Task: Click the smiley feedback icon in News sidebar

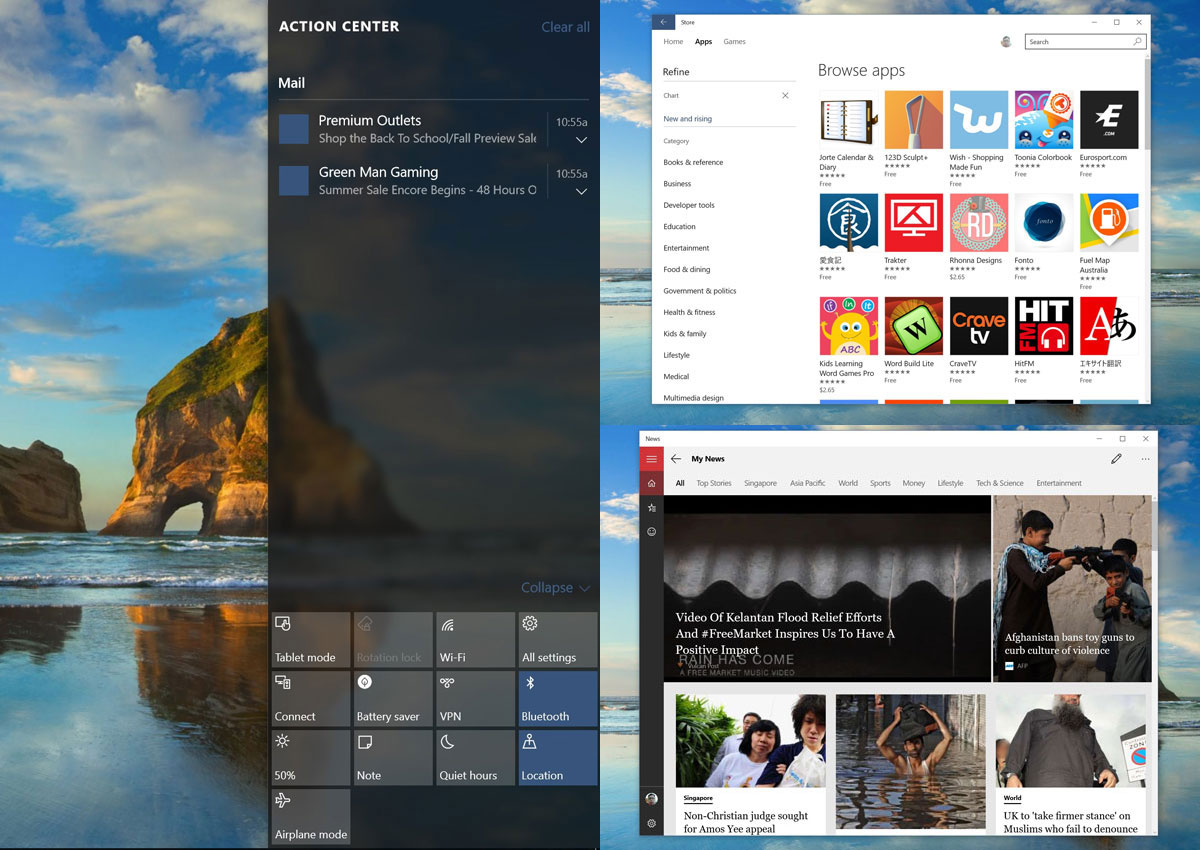Action: tap(652, 532)
